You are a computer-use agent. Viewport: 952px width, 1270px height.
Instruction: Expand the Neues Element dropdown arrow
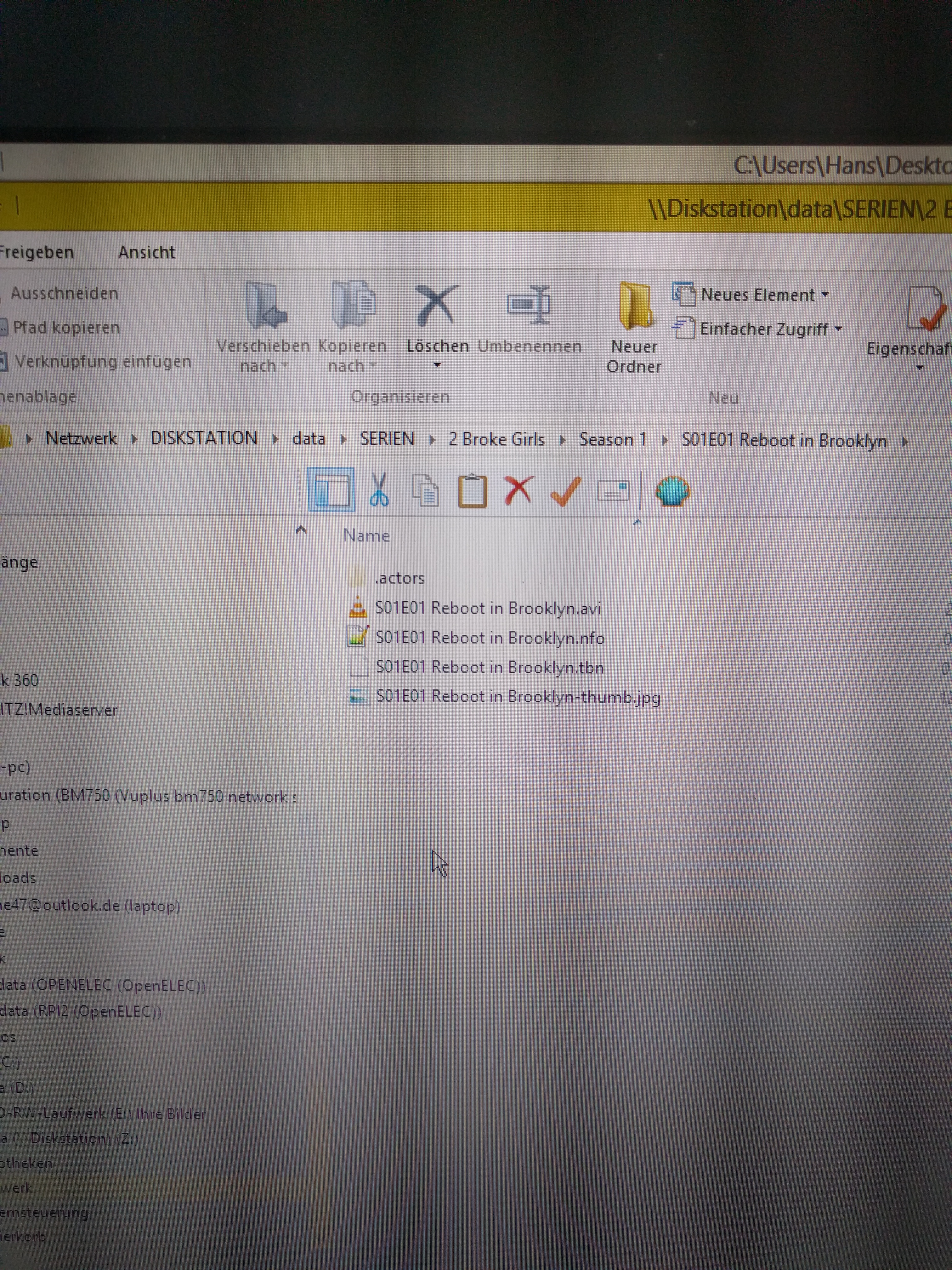click(825, 295)
